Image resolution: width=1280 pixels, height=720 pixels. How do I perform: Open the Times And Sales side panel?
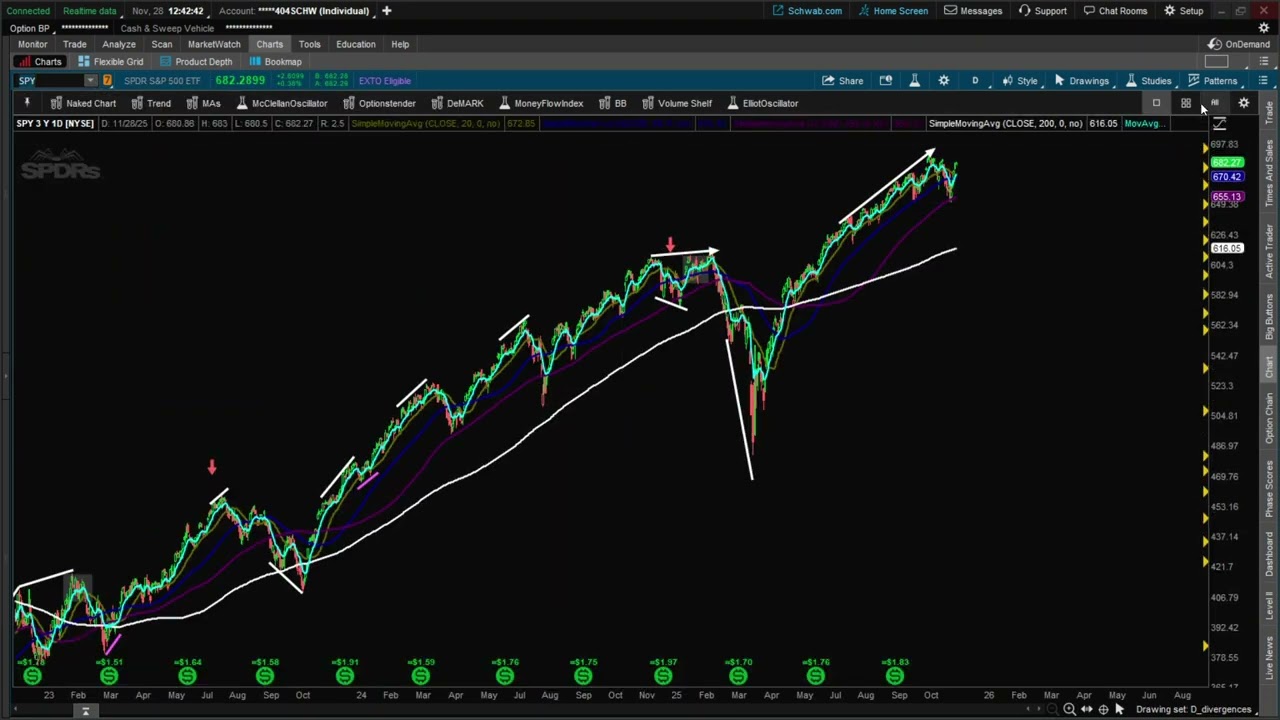pos(1270,173)
